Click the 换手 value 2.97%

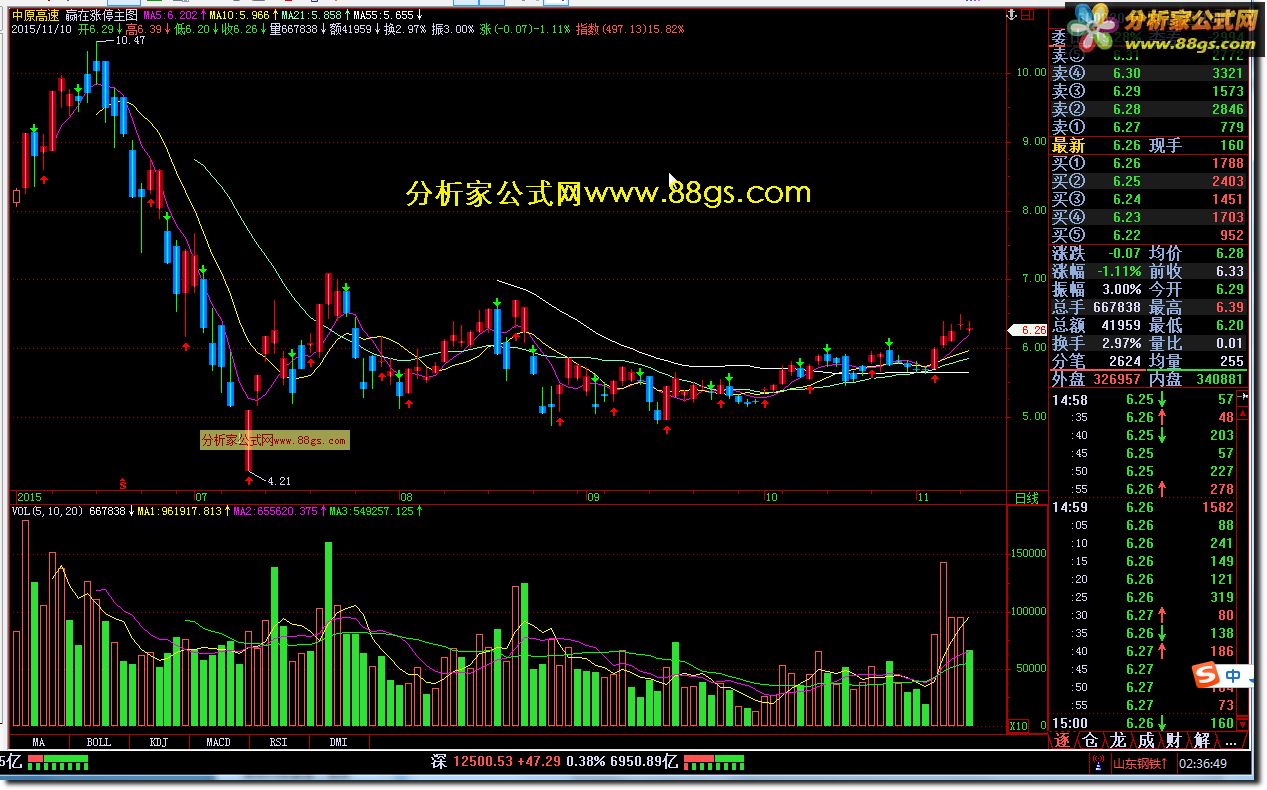[x=1122, y=343]
